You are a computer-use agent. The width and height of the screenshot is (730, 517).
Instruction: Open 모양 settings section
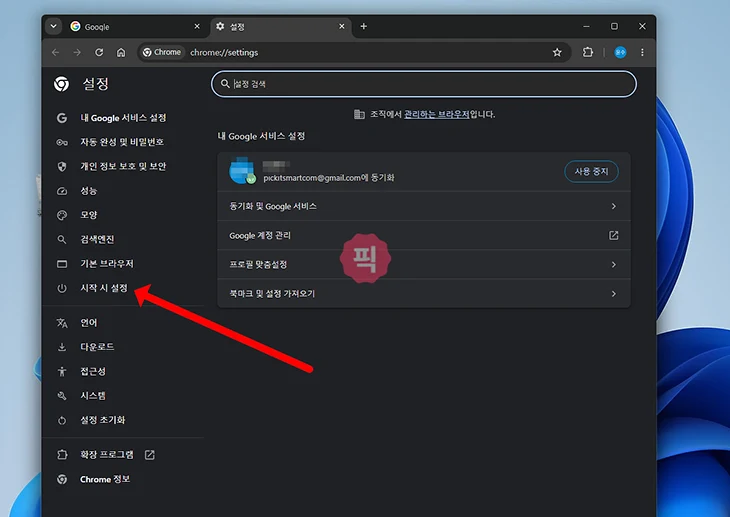coord(88,215)
